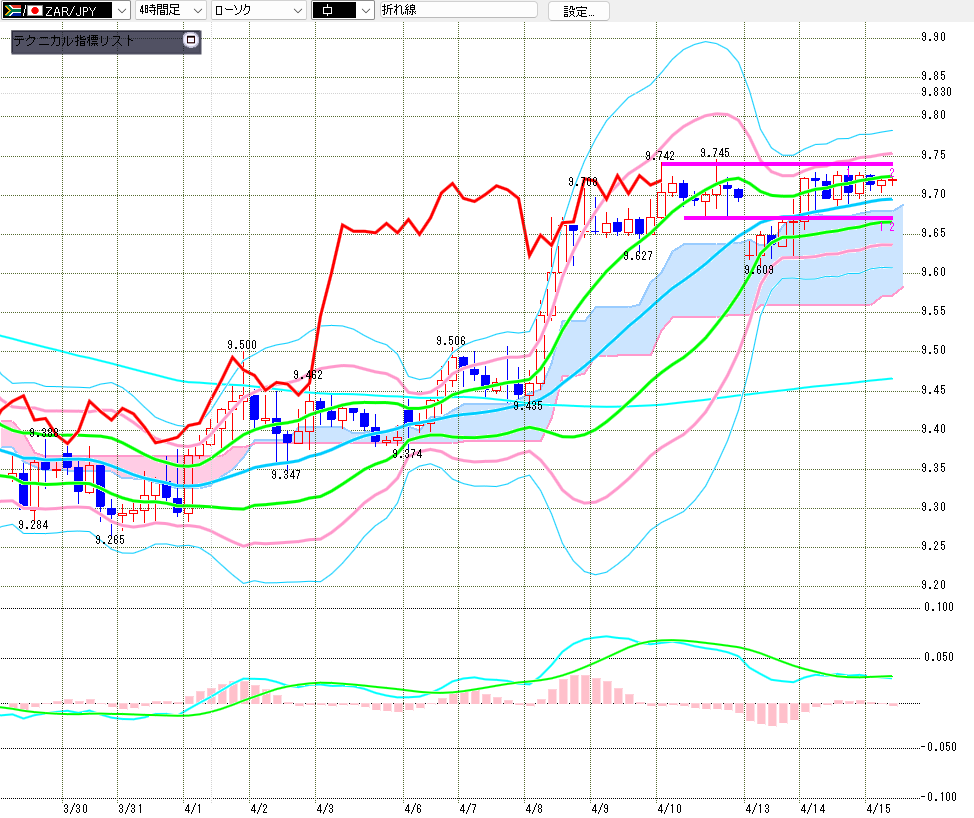The image size is (974, 818).
Task: Click the 9.745 high price label
Action: click(x=714, y=153)
